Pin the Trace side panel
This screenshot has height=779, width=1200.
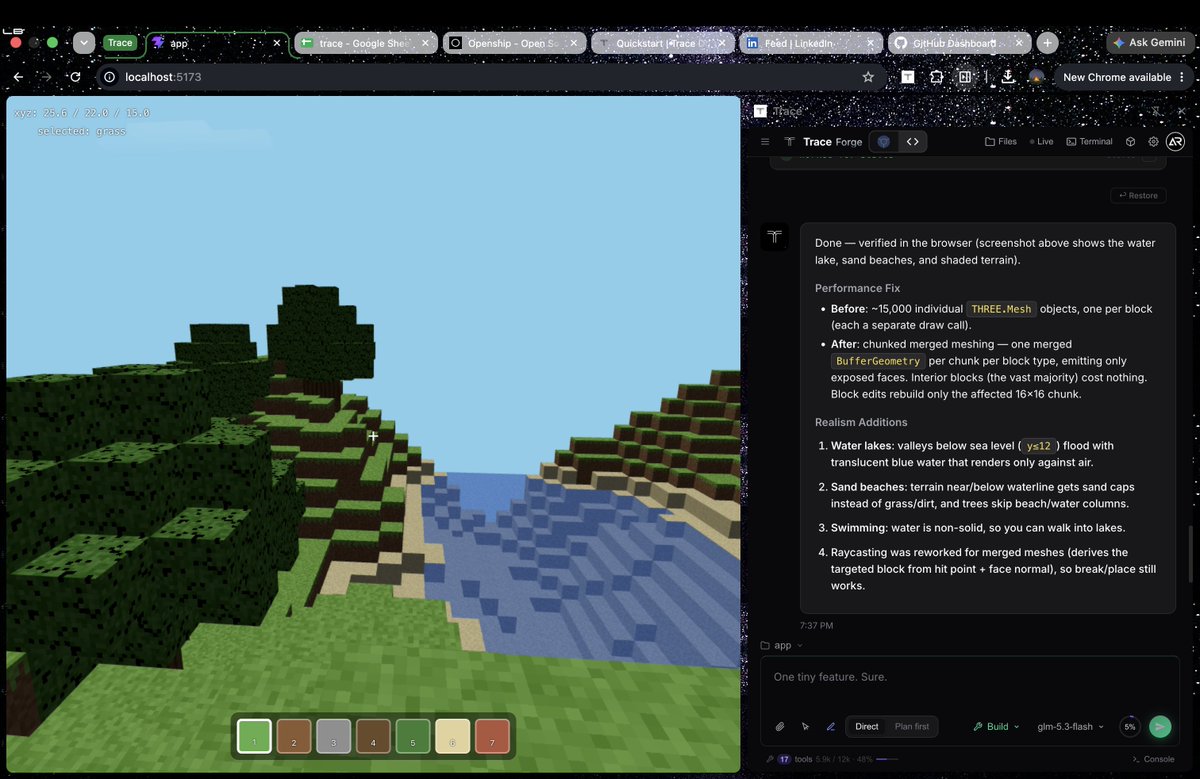(1157, 111)
